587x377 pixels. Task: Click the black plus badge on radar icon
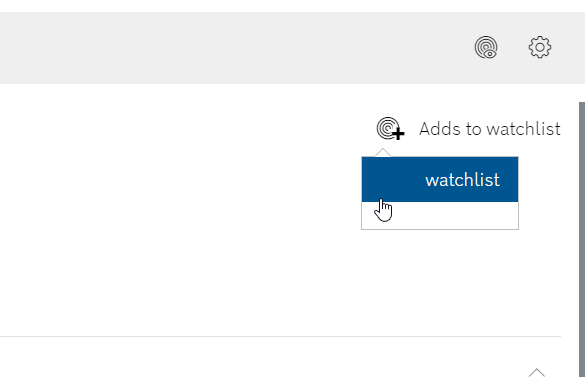tap(399, 134)
